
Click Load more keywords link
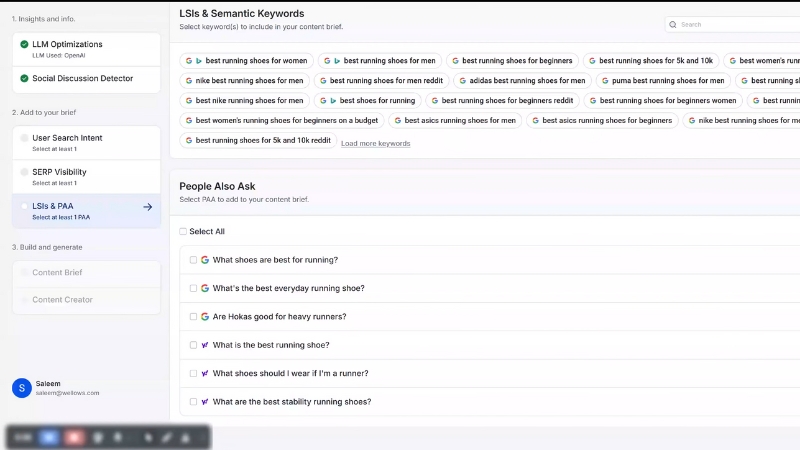click(376, 143)
